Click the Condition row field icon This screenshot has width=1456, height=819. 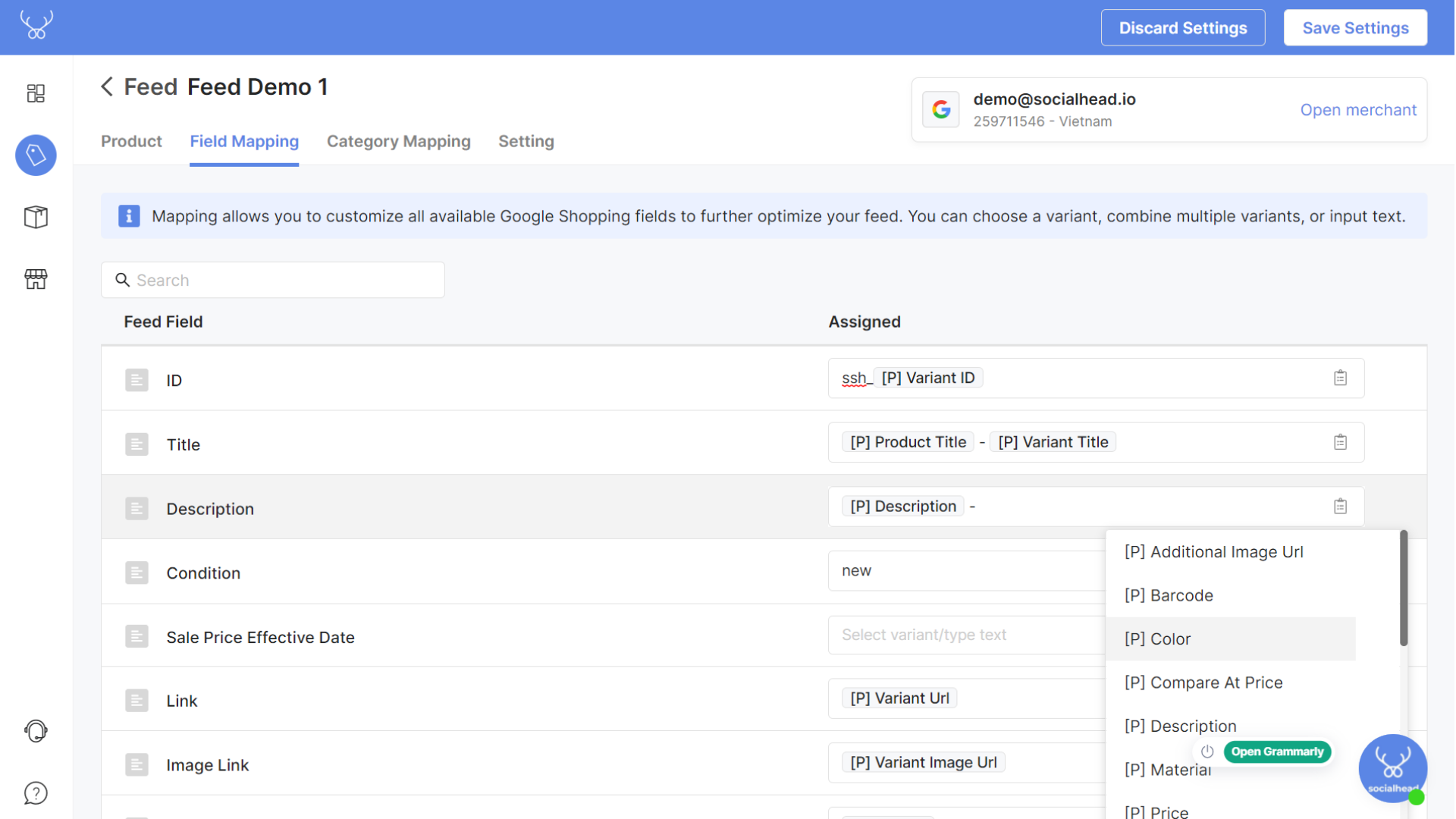pyautogui.click(x=136, y=573)
